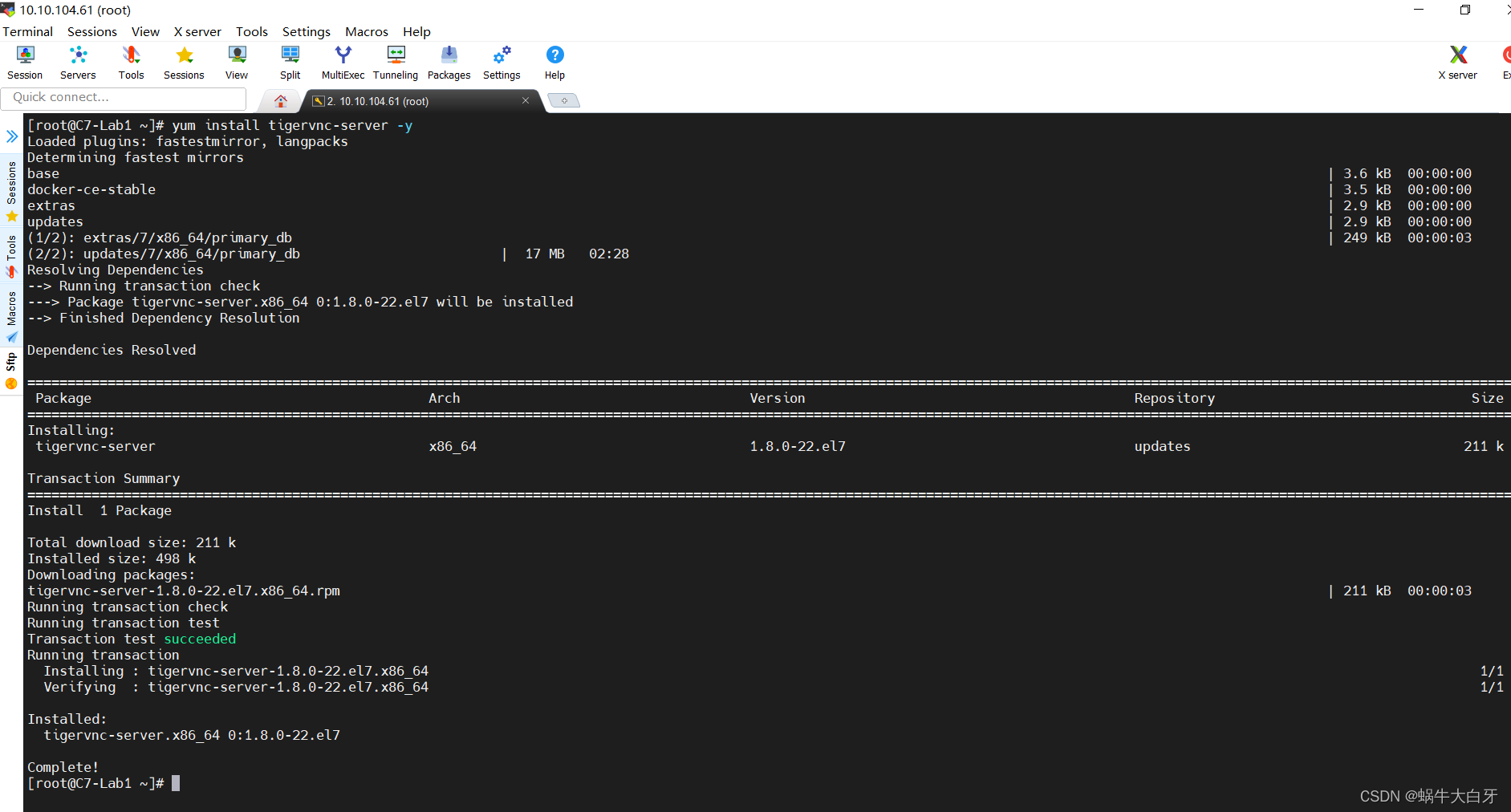Open the Sessions star toolbar icon
Image resolution: width=1511 pixels, height=812 pixels.
(184, 63)
